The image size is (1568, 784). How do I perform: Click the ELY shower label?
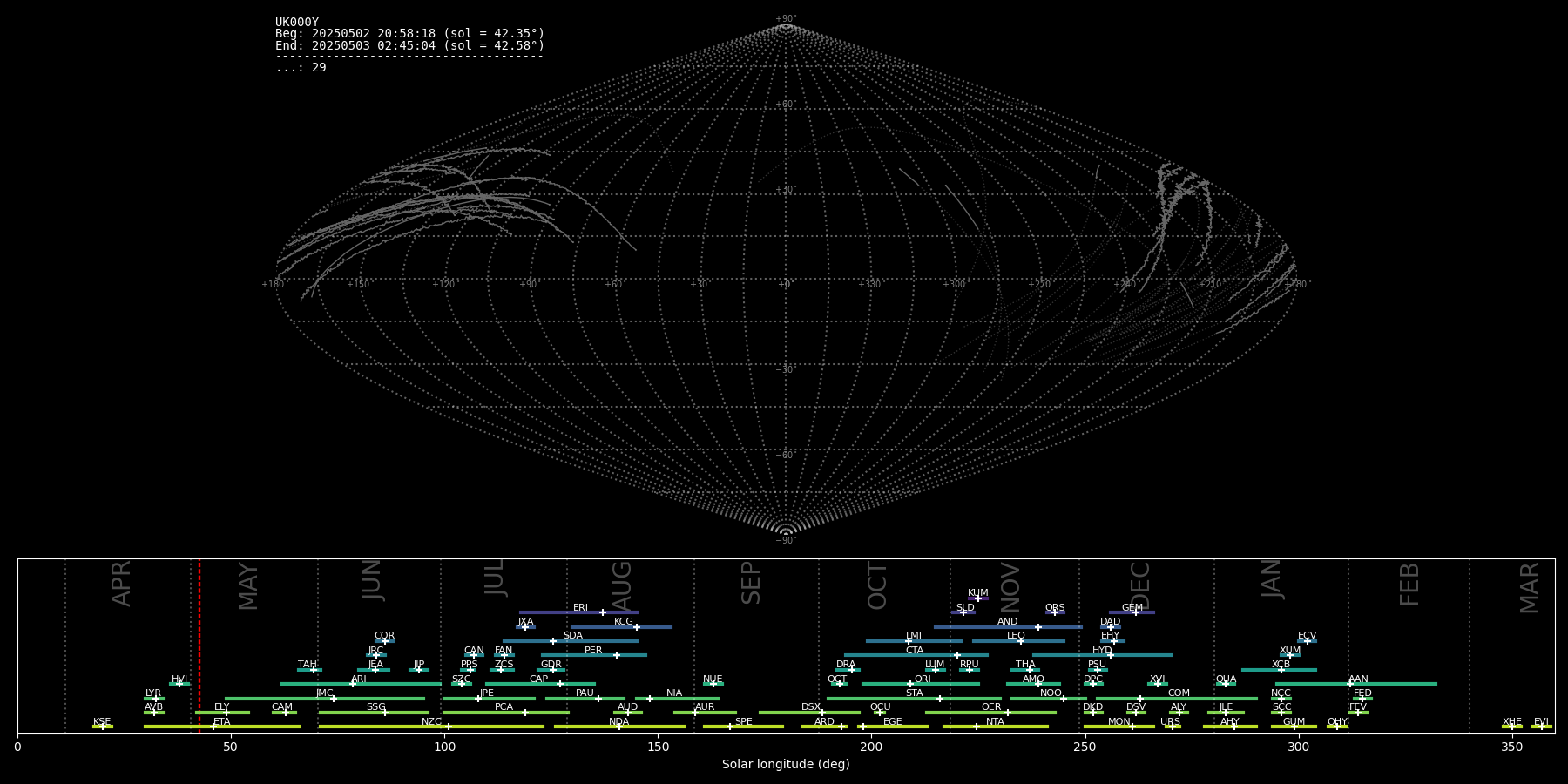[222, 707]
